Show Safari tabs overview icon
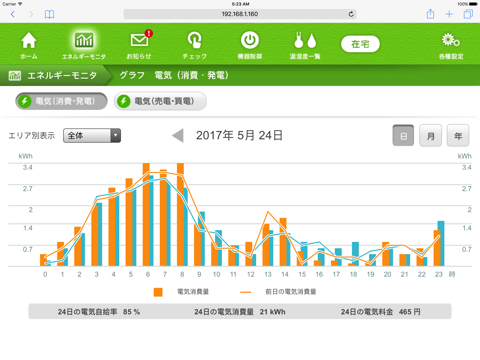The width and height of the screenshot is (480, 360). click(x=468, y=14)
